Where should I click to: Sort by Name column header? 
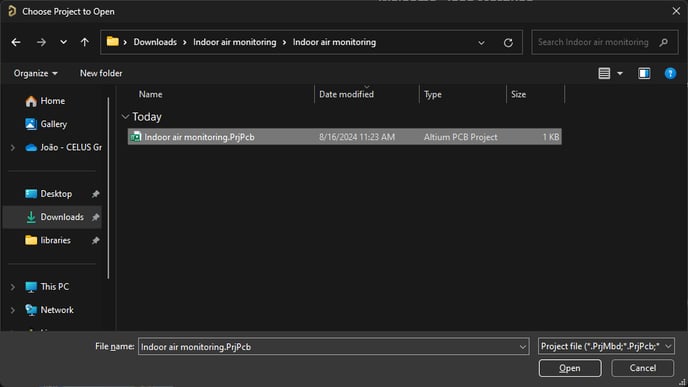150,94
